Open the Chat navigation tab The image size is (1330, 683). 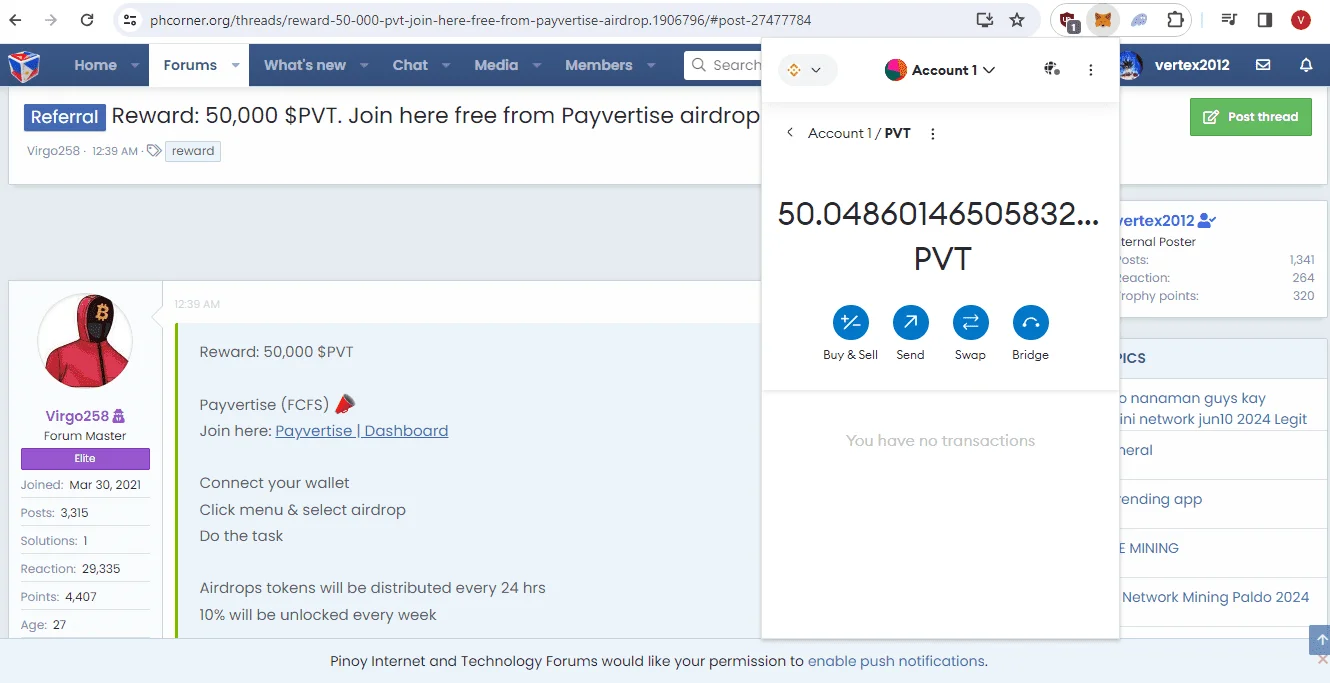(x=410, y=65)
